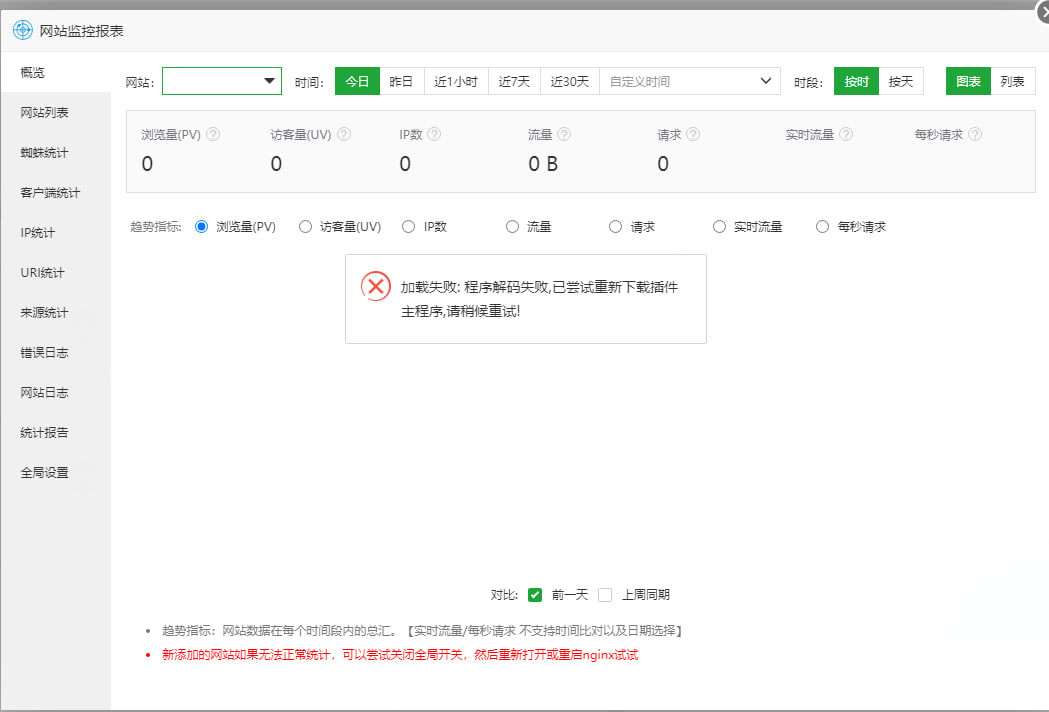Click the help icon beside 访客量(UV)
This screenshot has height=712, width=1049.
point(344,135)
